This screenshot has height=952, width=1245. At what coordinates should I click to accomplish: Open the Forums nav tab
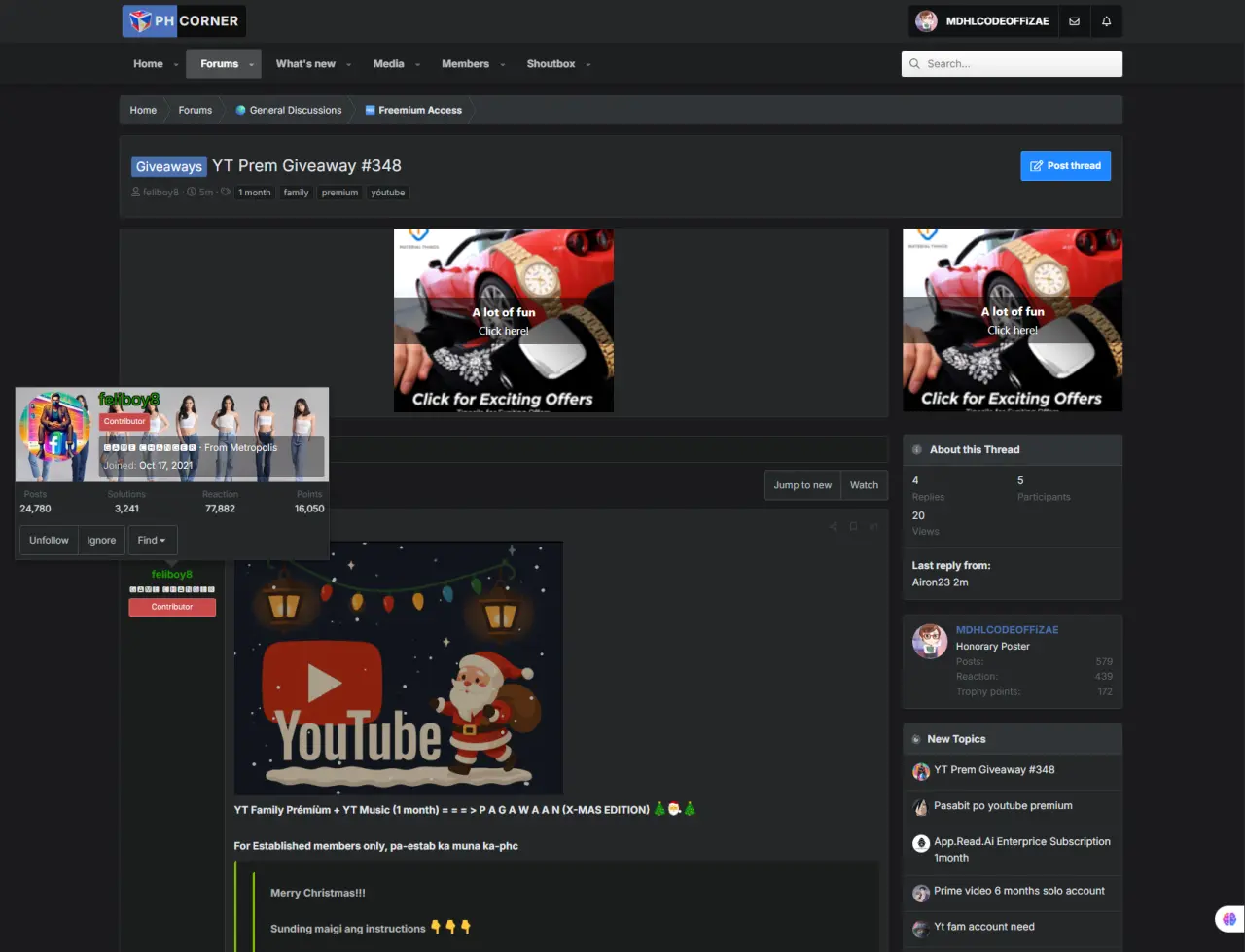tap(219, 64)
